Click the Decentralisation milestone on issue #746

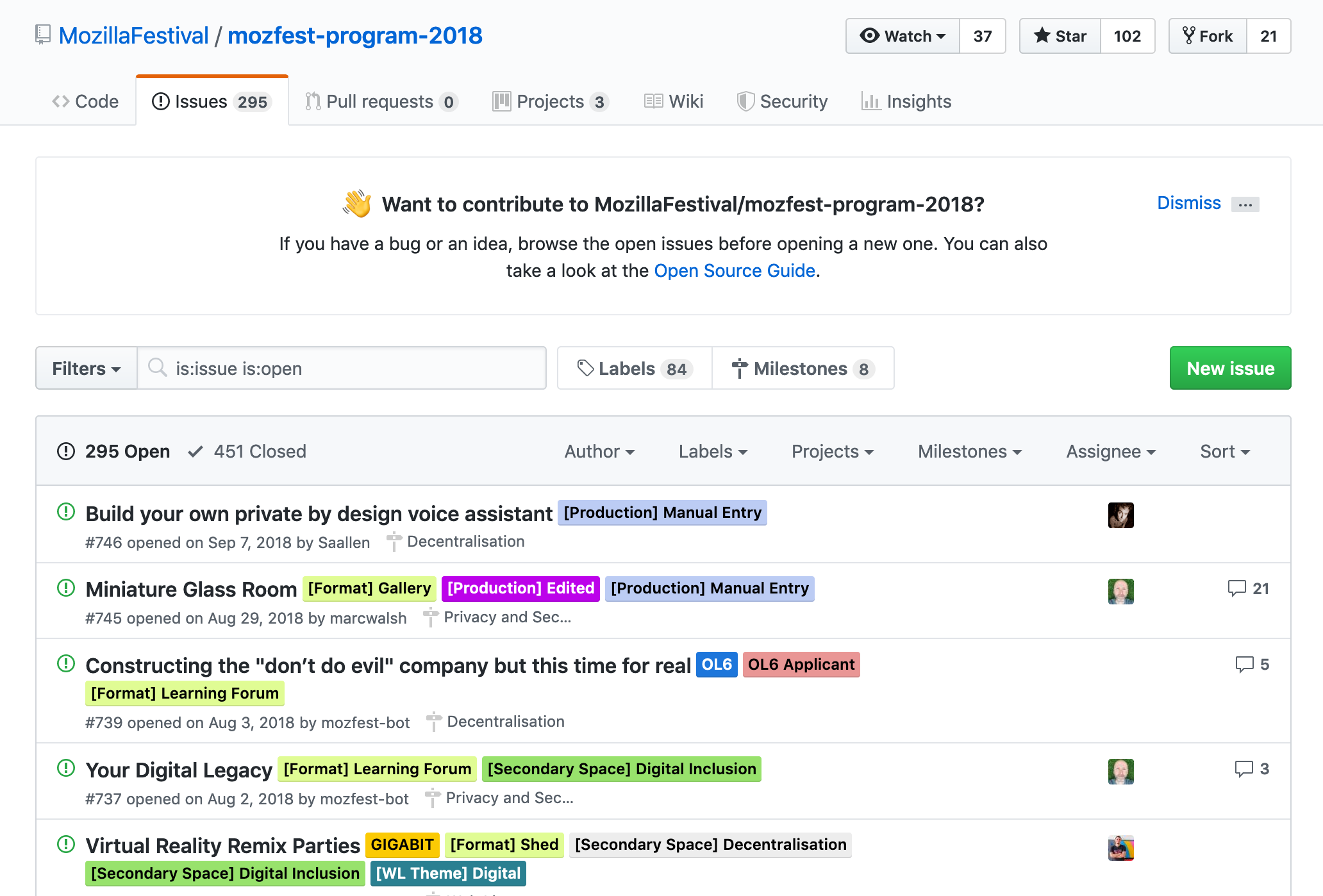(x=456, y=542)
